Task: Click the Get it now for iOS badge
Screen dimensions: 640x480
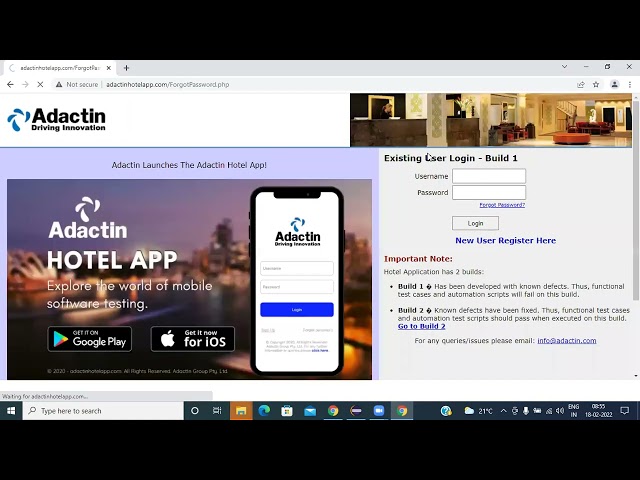Action: tap(193, 339)
